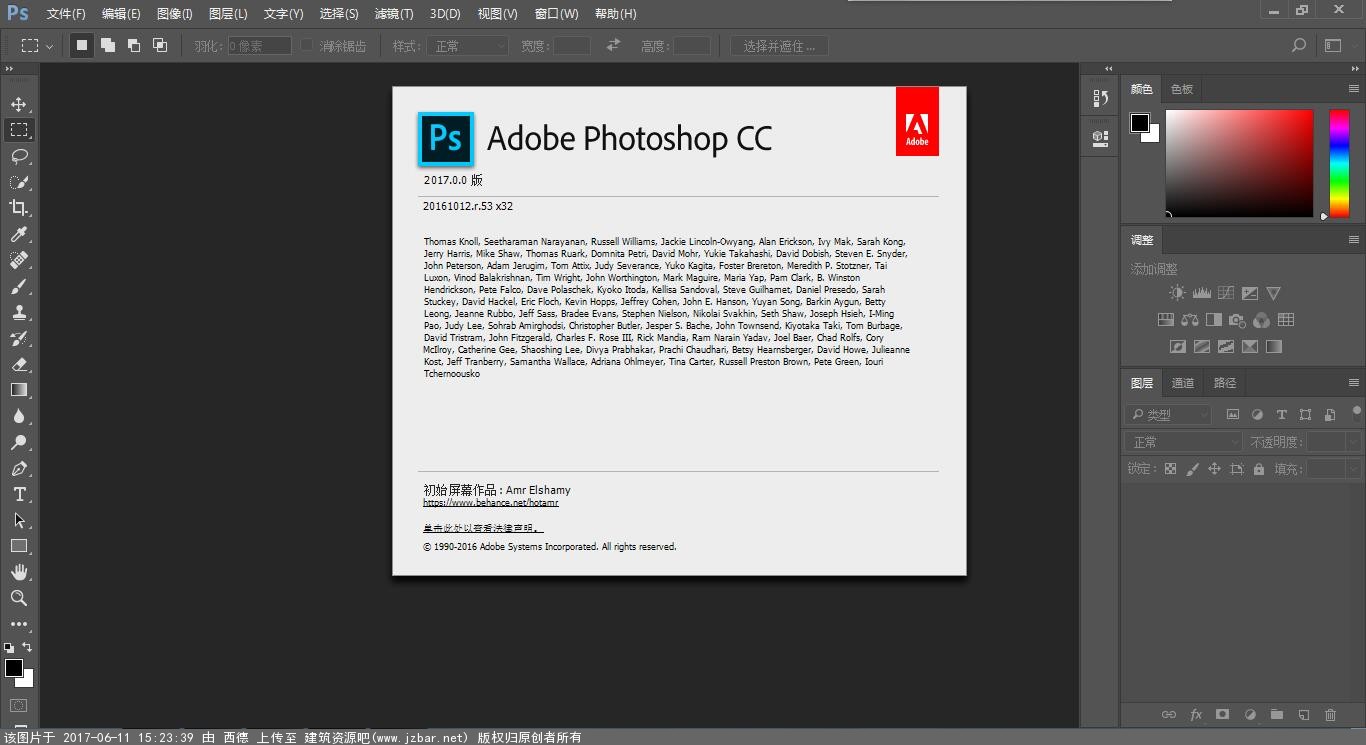Click the 单击此处以查看法律声明 link
This screenshot has height=745, width=1366.
click(x=483, y=528)
